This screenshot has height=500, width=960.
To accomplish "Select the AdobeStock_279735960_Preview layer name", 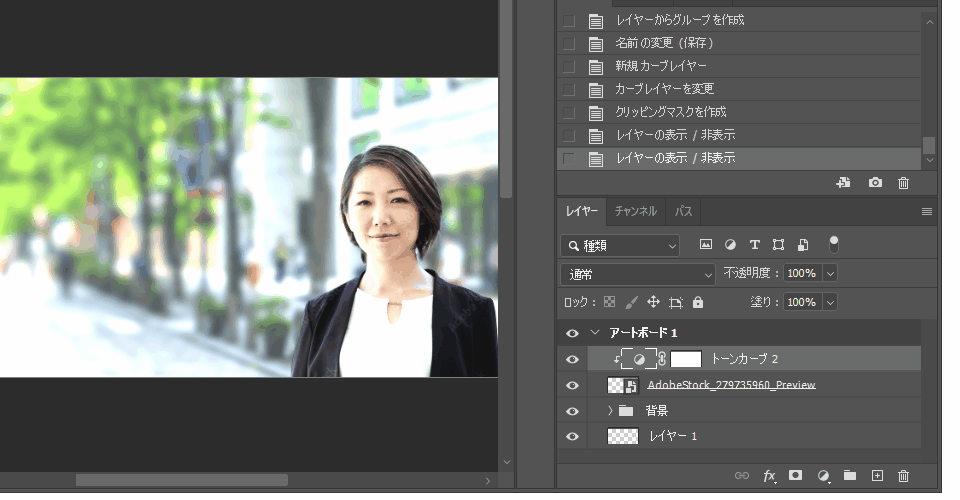I will pos(731,385).
